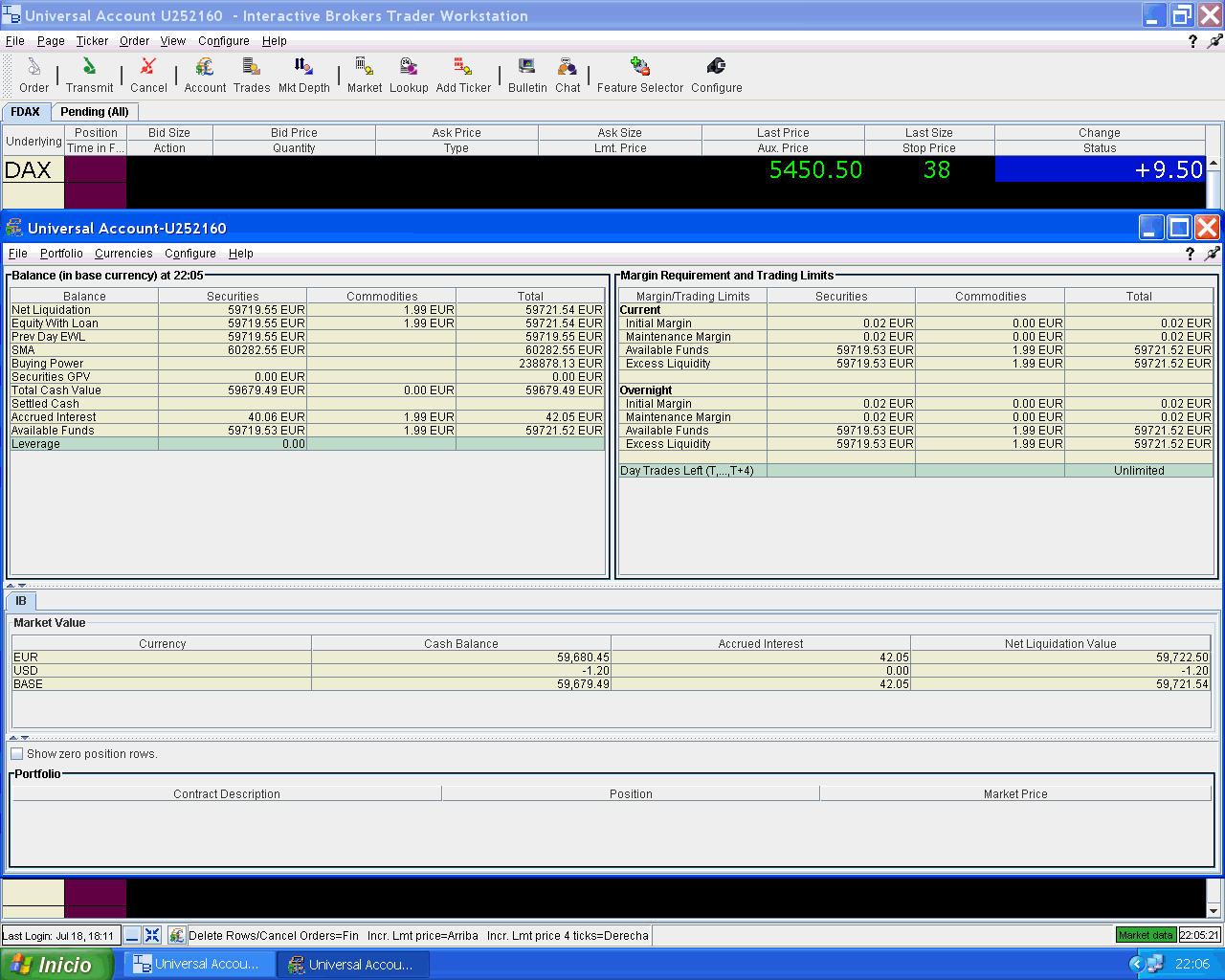The image size is (1225, 980).
Task: Toggle Show zero position rows checkbox
Action: click(x=16, y=754)
